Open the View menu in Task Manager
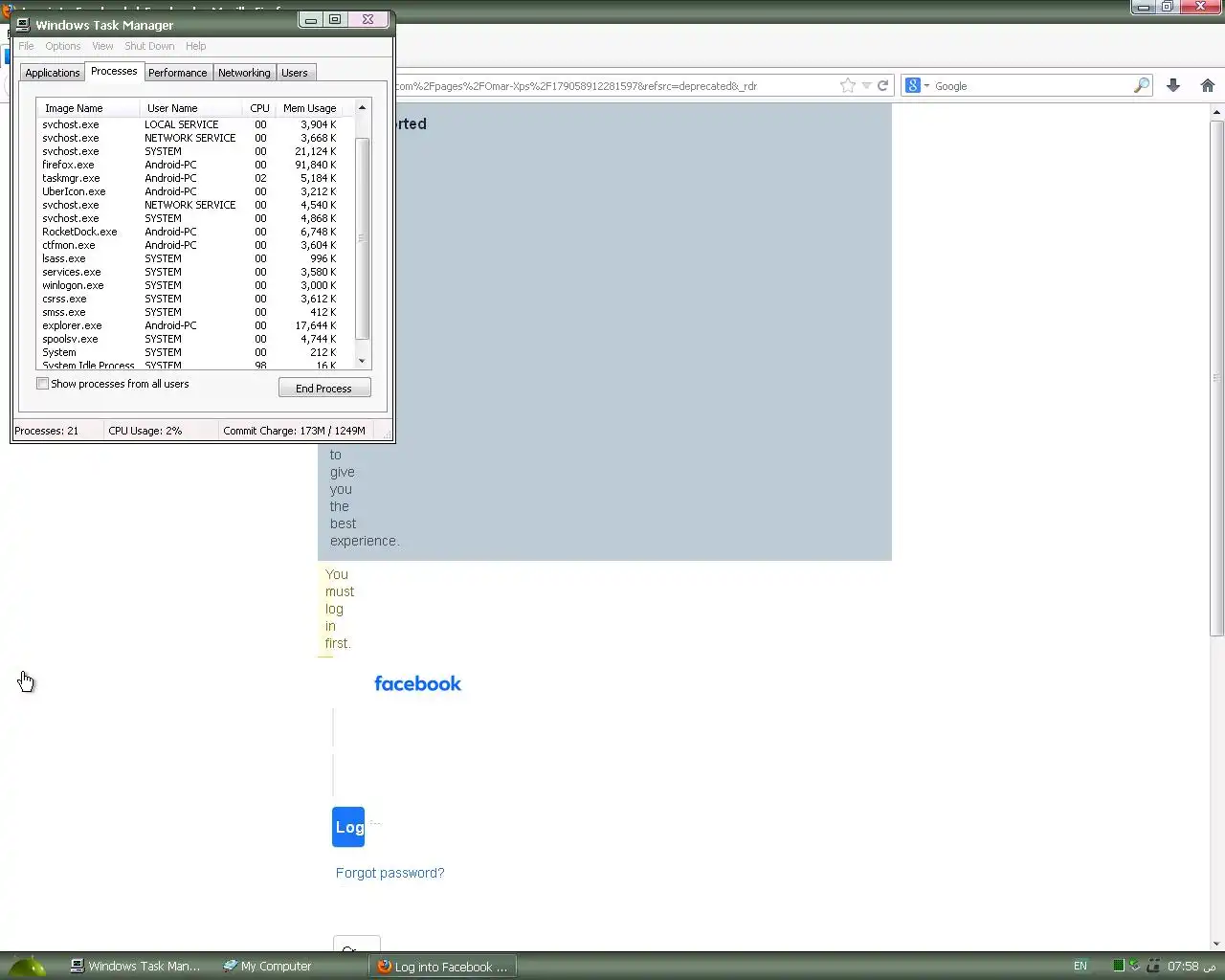The image size is (1225, 980). click(x=102, y=46)
